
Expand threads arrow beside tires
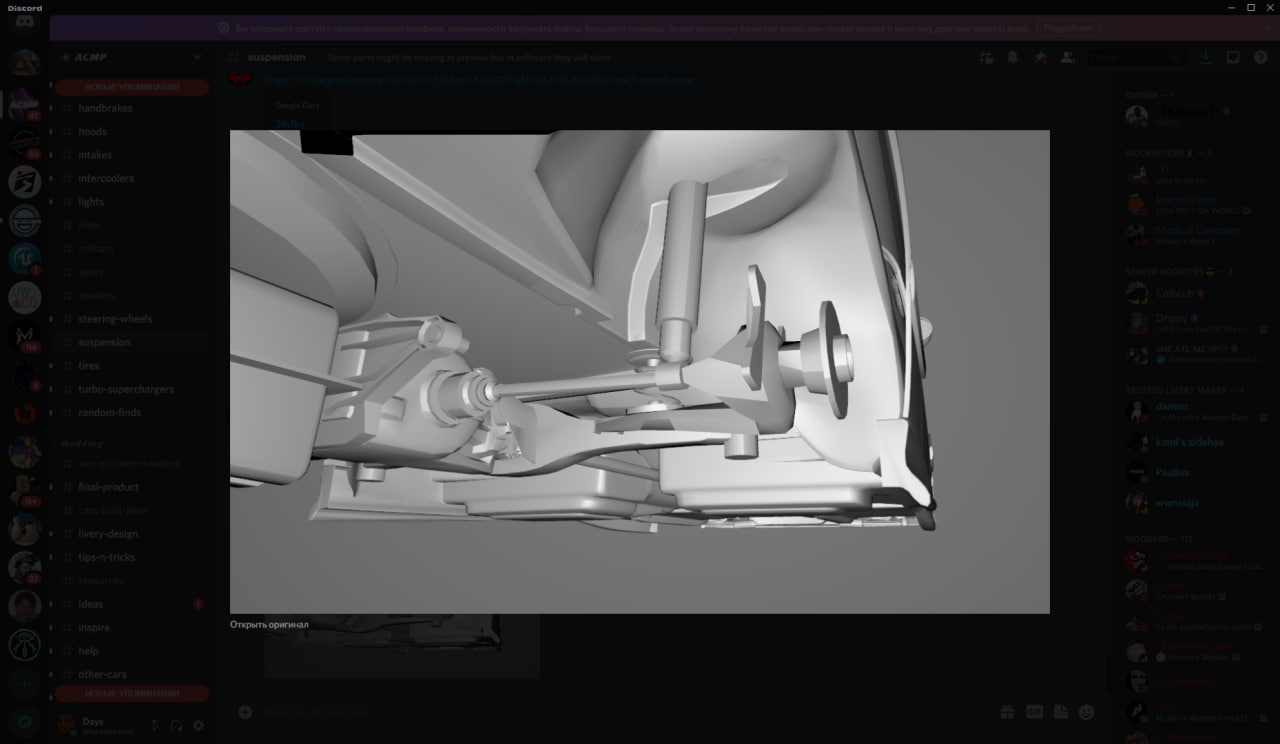tap(52, 366)
